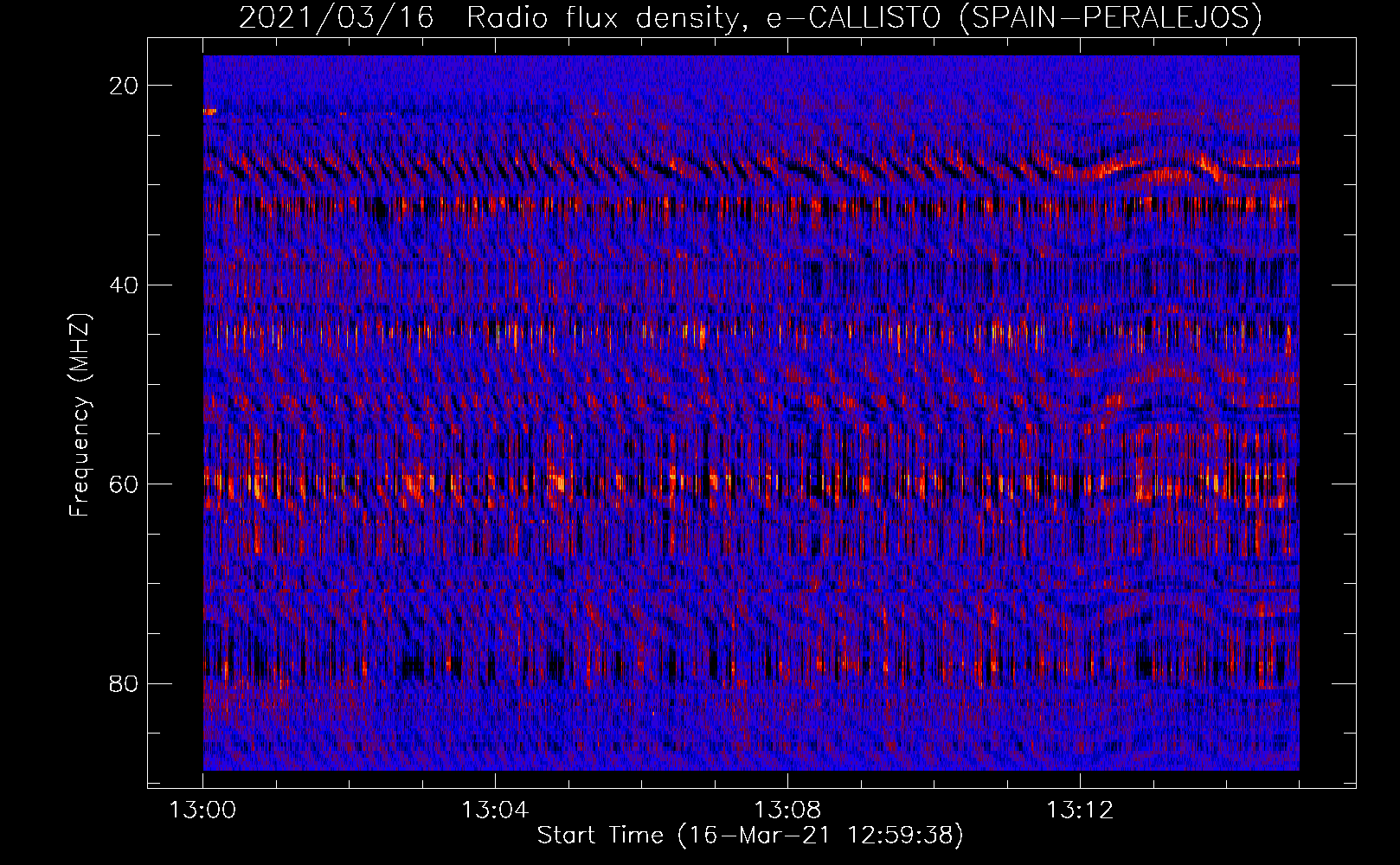
Task: Click the '13:12' time tick label
Action: coord(1080,811)
